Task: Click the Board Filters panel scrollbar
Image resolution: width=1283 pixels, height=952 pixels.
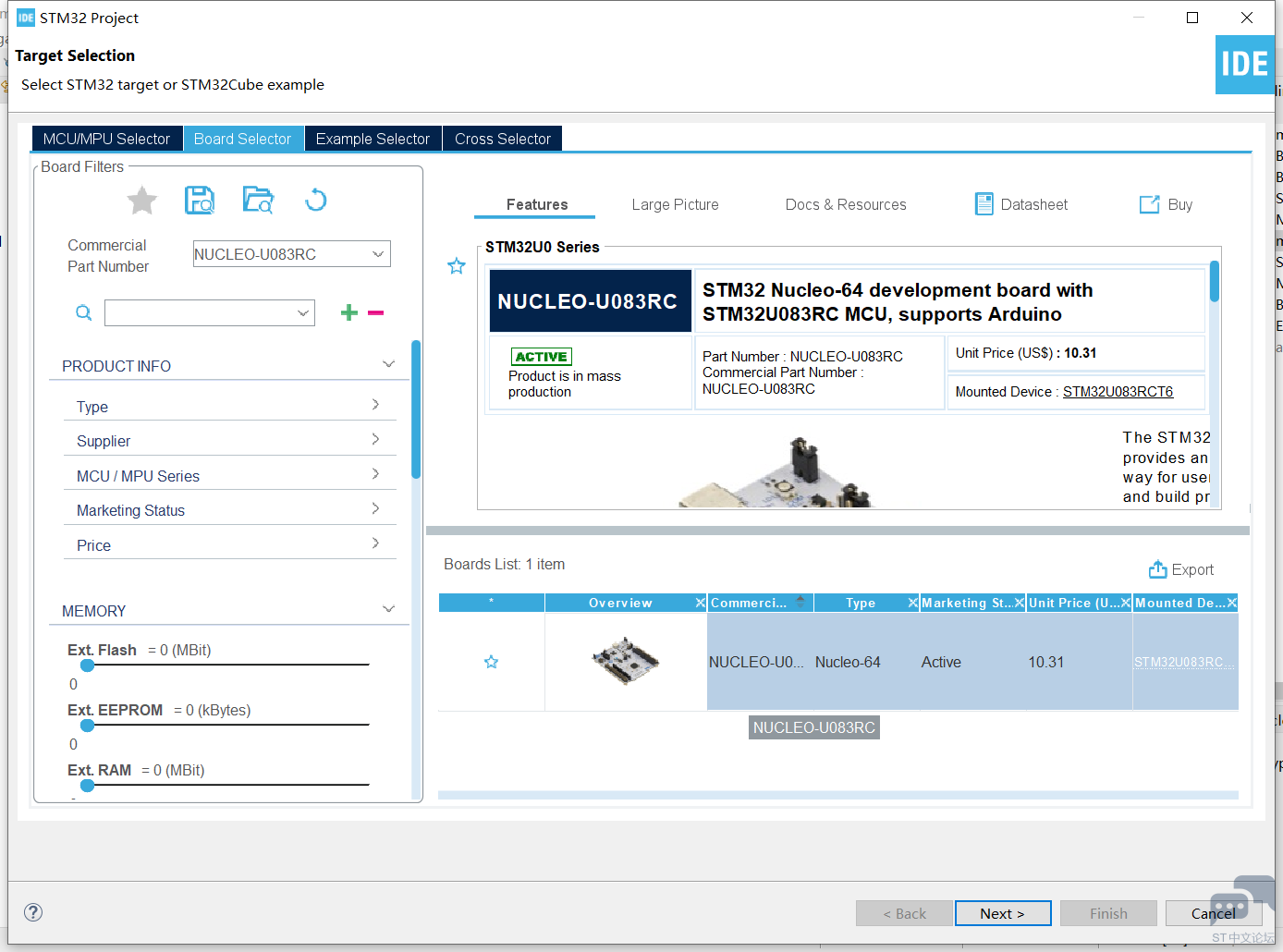Action: pos(416,409)
